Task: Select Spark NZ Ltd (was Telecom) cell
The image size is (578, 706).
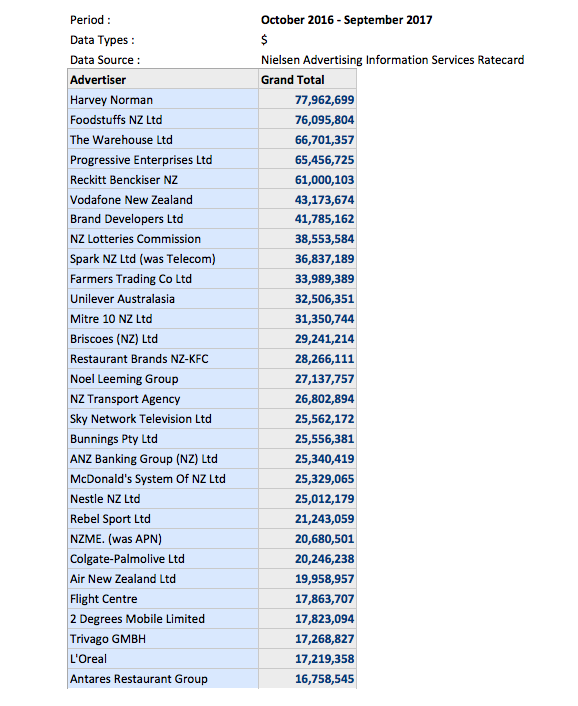Action: 163,259
